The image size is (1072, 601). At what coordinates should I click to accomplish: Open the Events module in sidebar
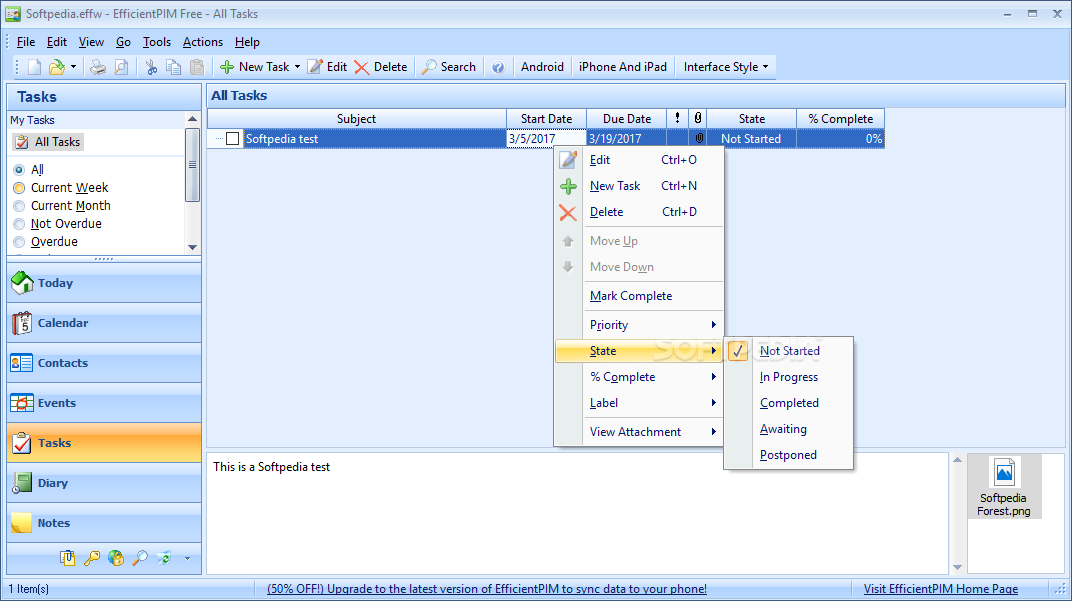pos(104,403)
